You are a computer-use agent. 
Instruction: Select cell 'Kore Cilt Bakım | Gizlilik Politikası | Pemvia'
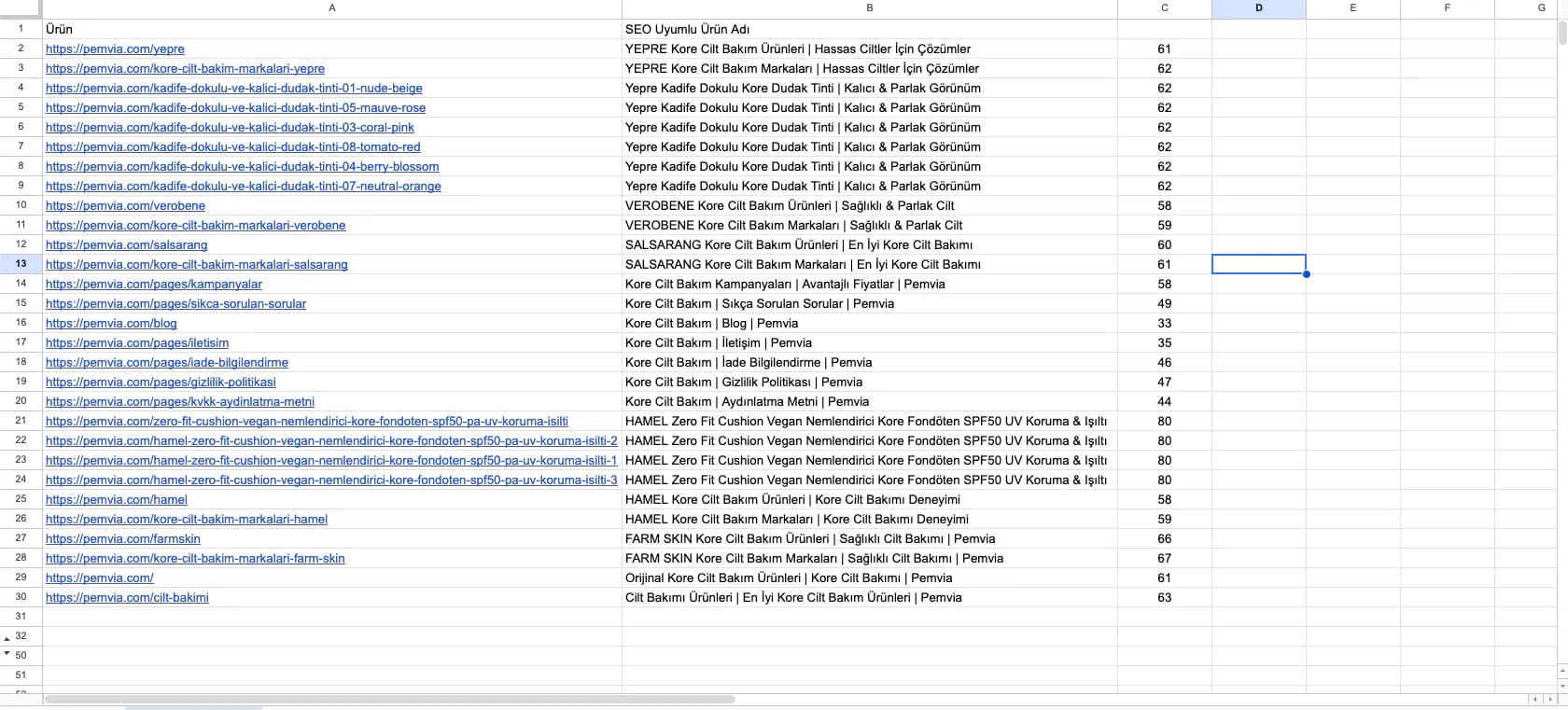(x=870, y=382)
